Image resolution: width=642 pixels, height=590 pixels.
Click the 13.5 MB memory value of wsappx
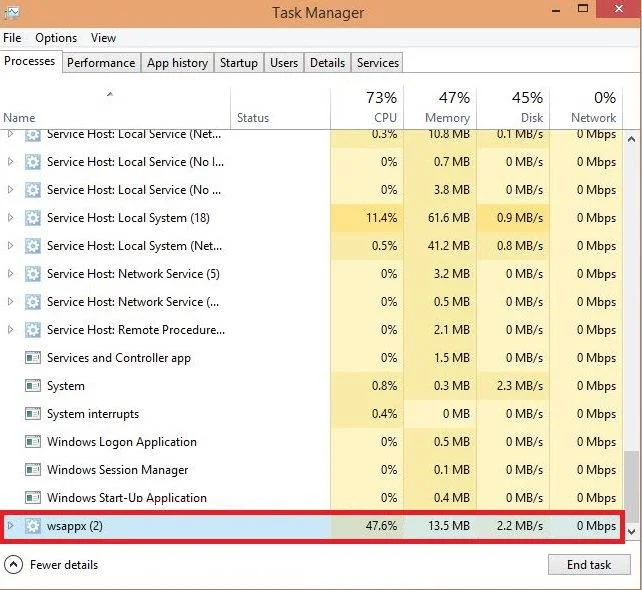(x=449, y=525)
